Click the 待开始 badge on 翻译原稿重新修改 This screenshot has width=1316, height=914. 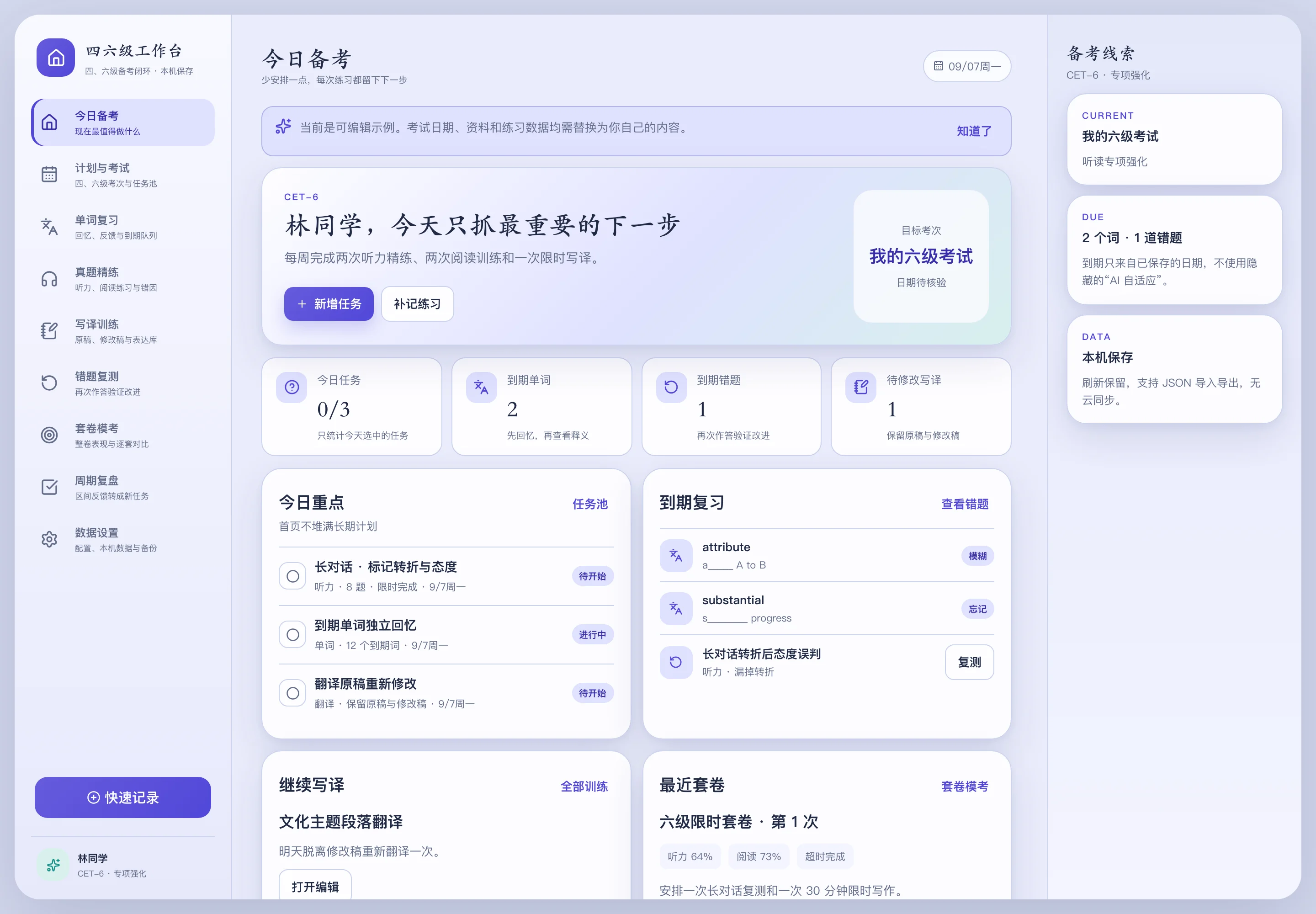593,693
